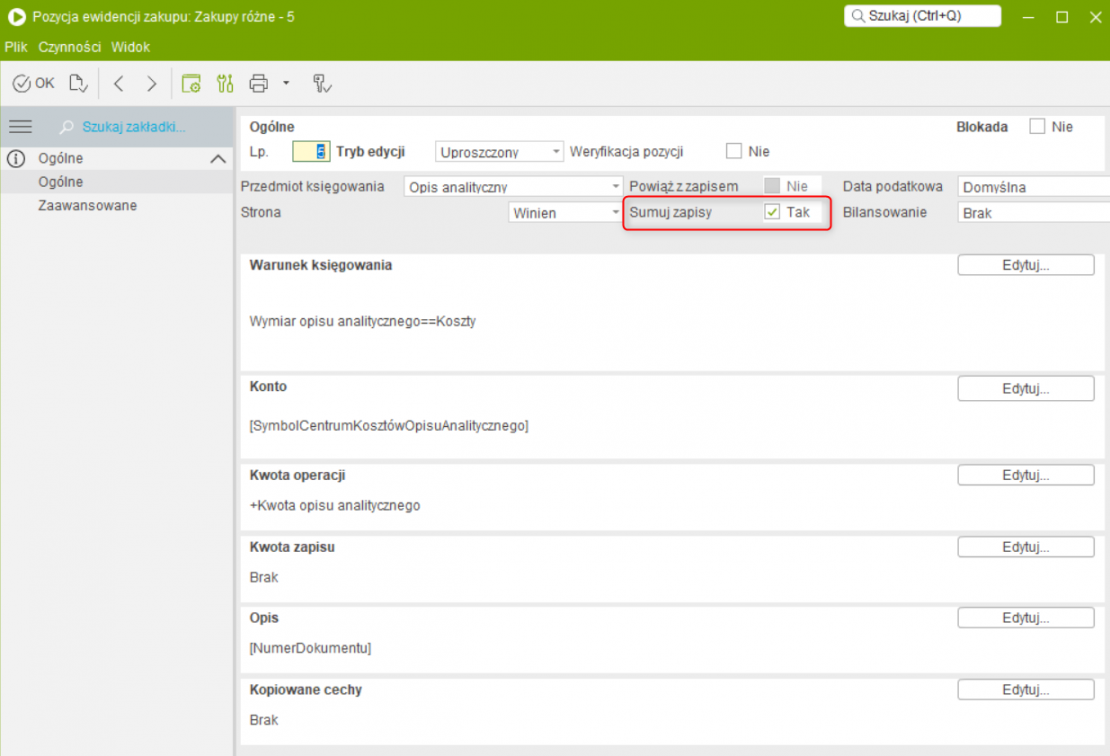Open the Czynności menu
The width and height of the screenshot is (1110, 756).
point(70,47)
